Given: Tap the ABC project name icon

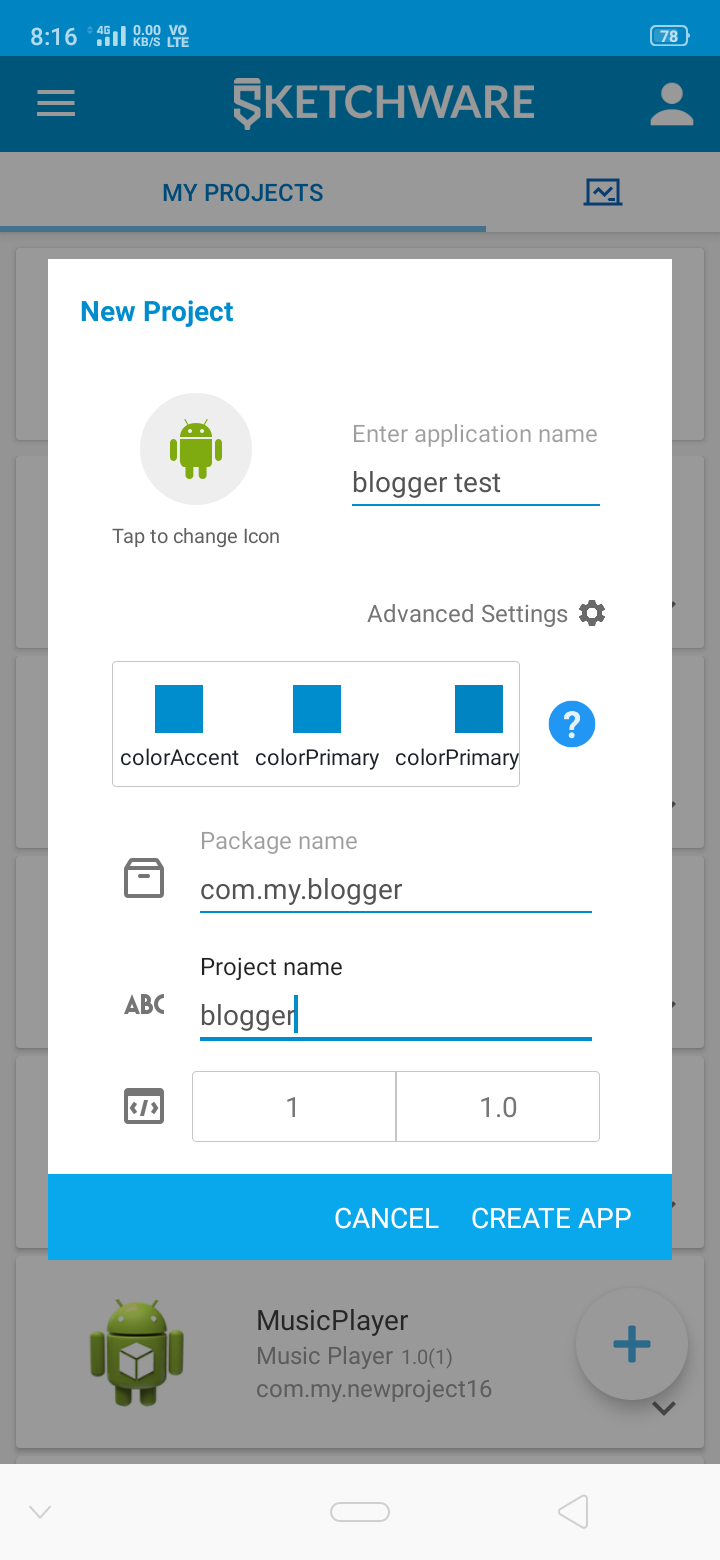Looking at the screenshot, I should (144, 1004).
